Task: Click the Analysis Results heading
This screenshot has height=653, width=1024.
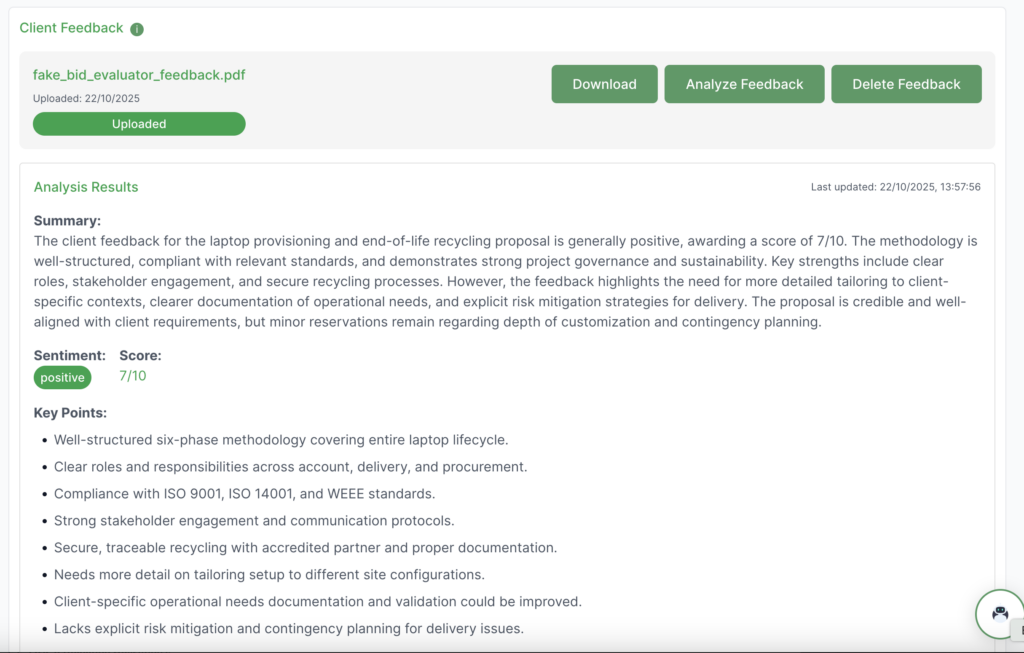Action: 86,187
